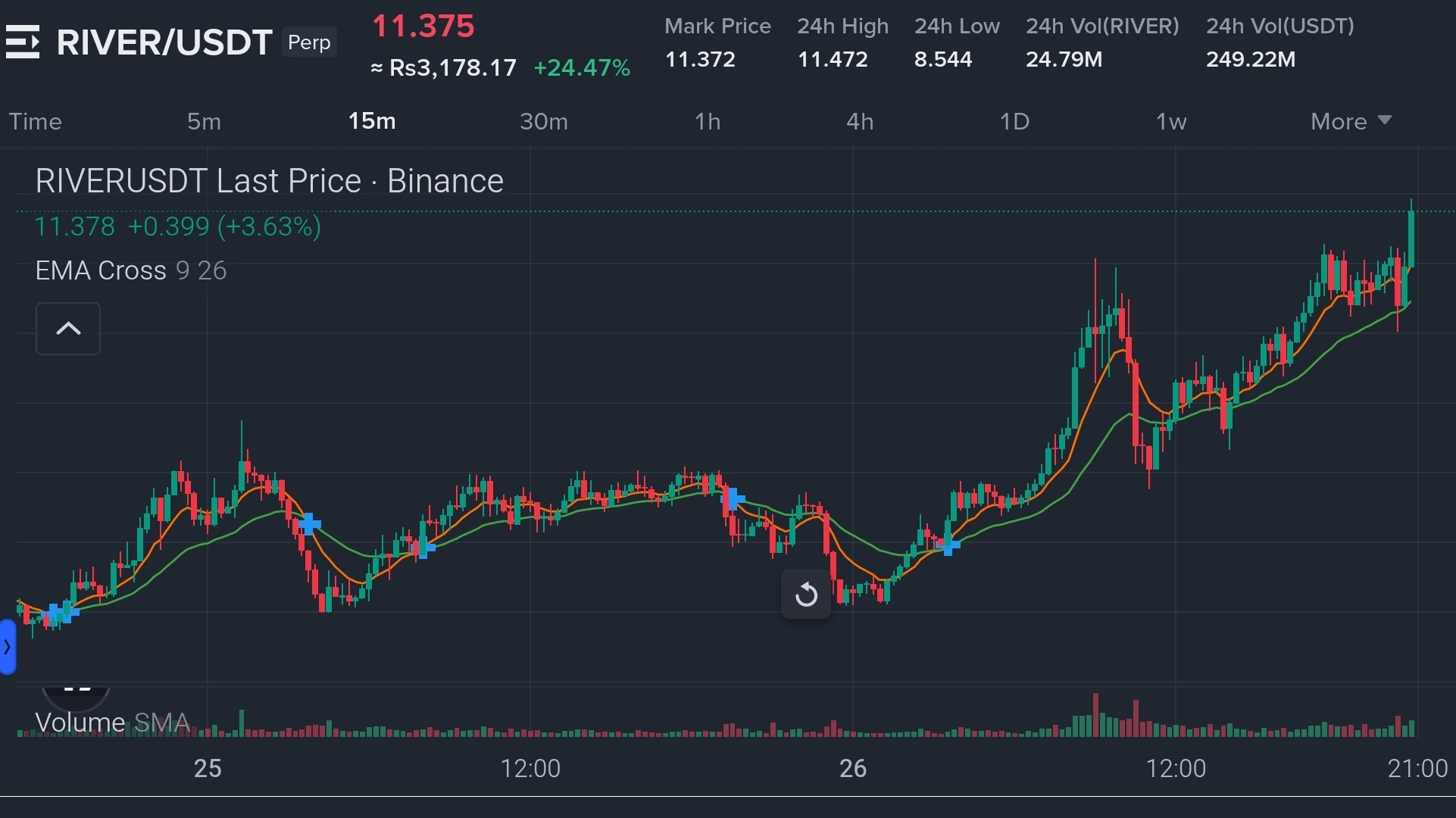Image resolution: width=1456 pixels, height=818 pixels.
Task: Click the blue side panel arrow handle
Action: pyautogui.click(x=8, y=647)
